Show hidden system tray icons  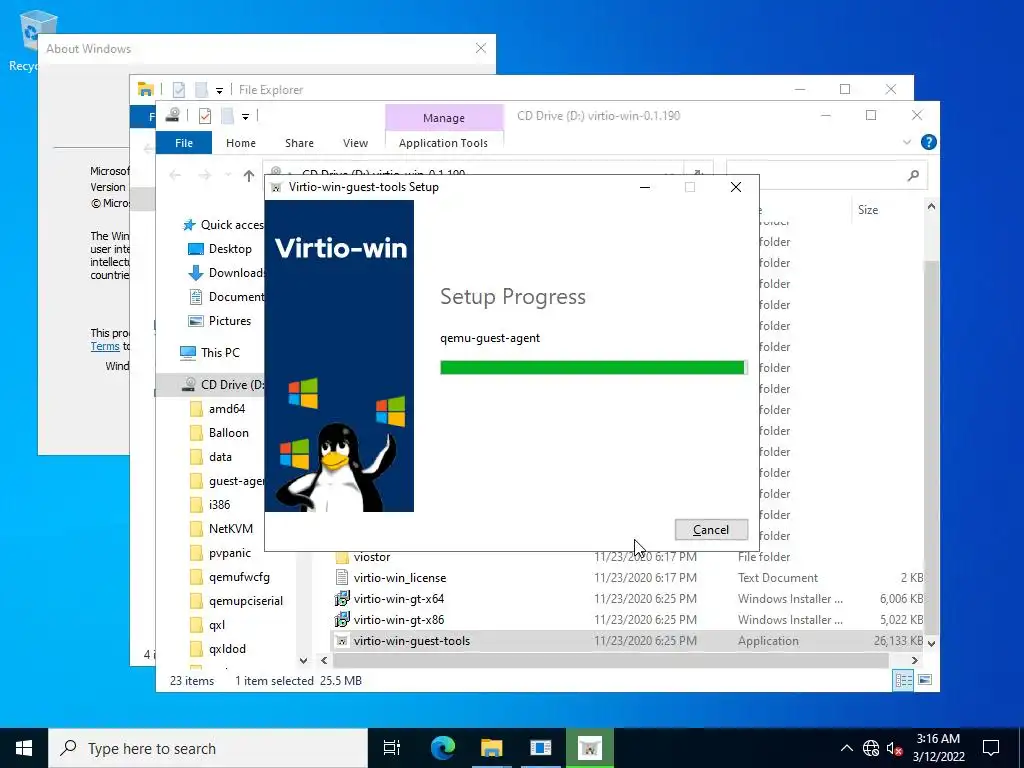846,748
